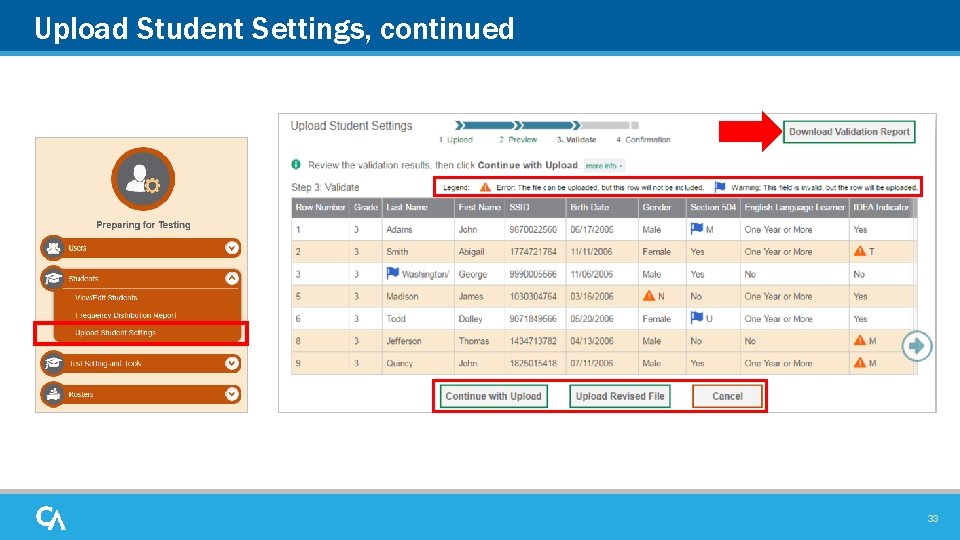Open Frequency Distribution Report menu item
960x540 pixels.
[x=126, y=315]
